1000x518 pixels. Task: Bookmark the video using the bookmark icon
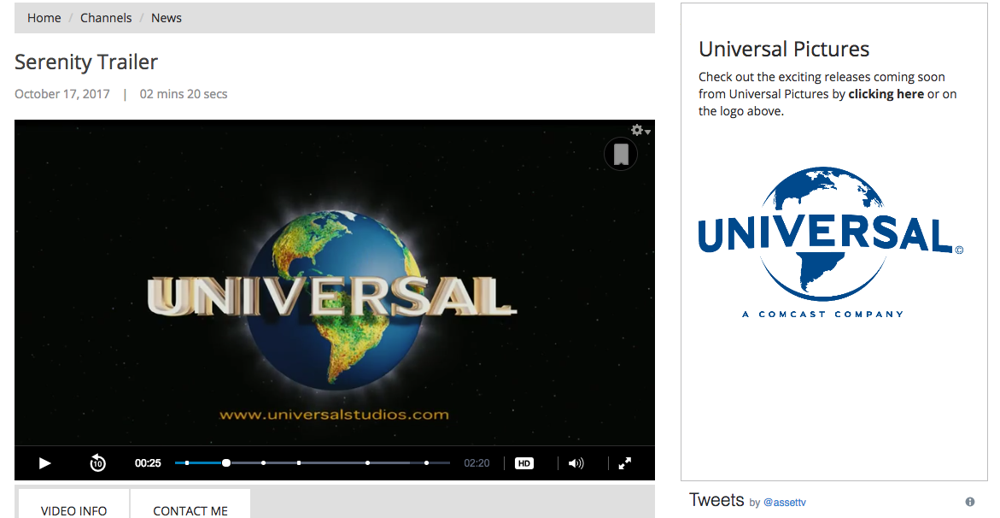621,154
